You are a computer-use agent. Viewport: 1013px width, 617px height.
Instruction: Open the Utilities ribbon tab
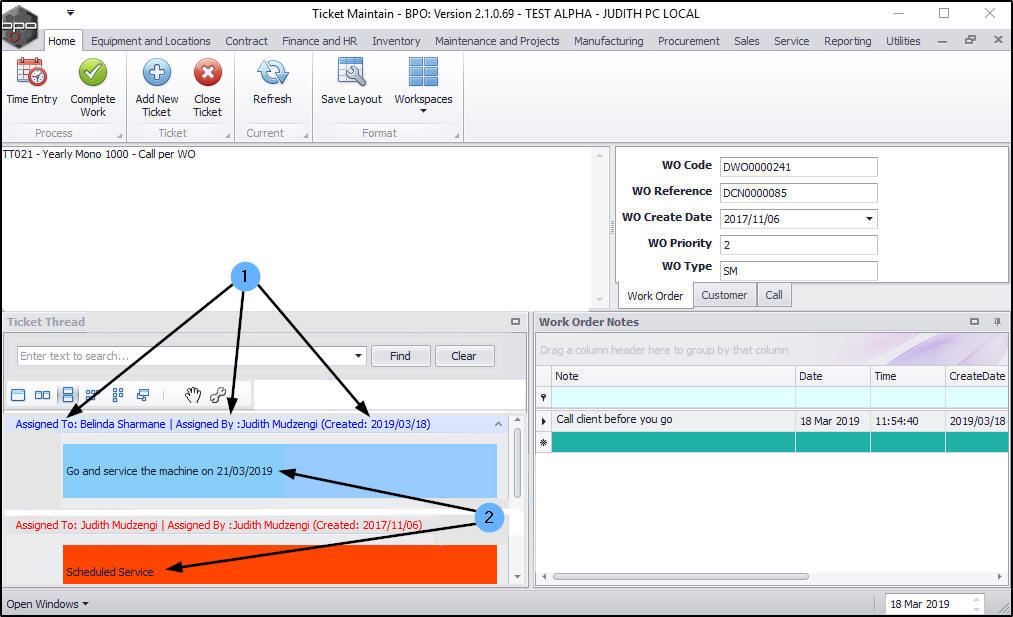click(903, 41)
